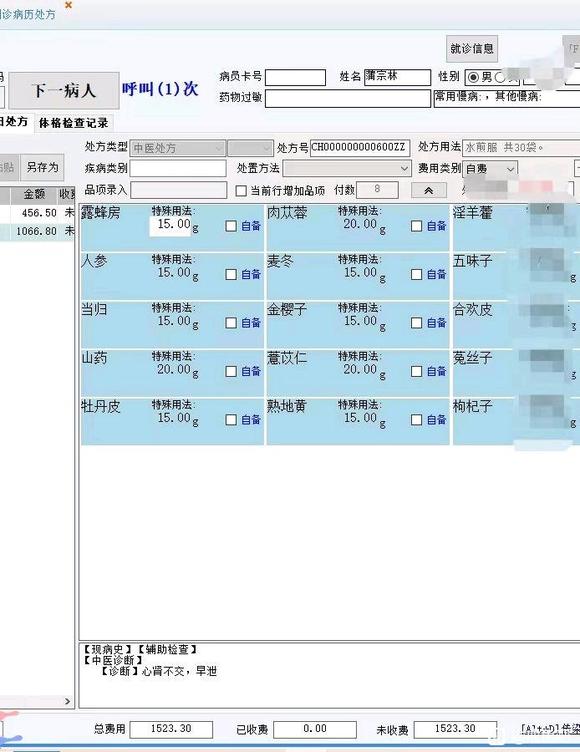Click the 付数 field showing 8
Image resolution: width=580 pixels, height=752 pixels.
point(377,190)
